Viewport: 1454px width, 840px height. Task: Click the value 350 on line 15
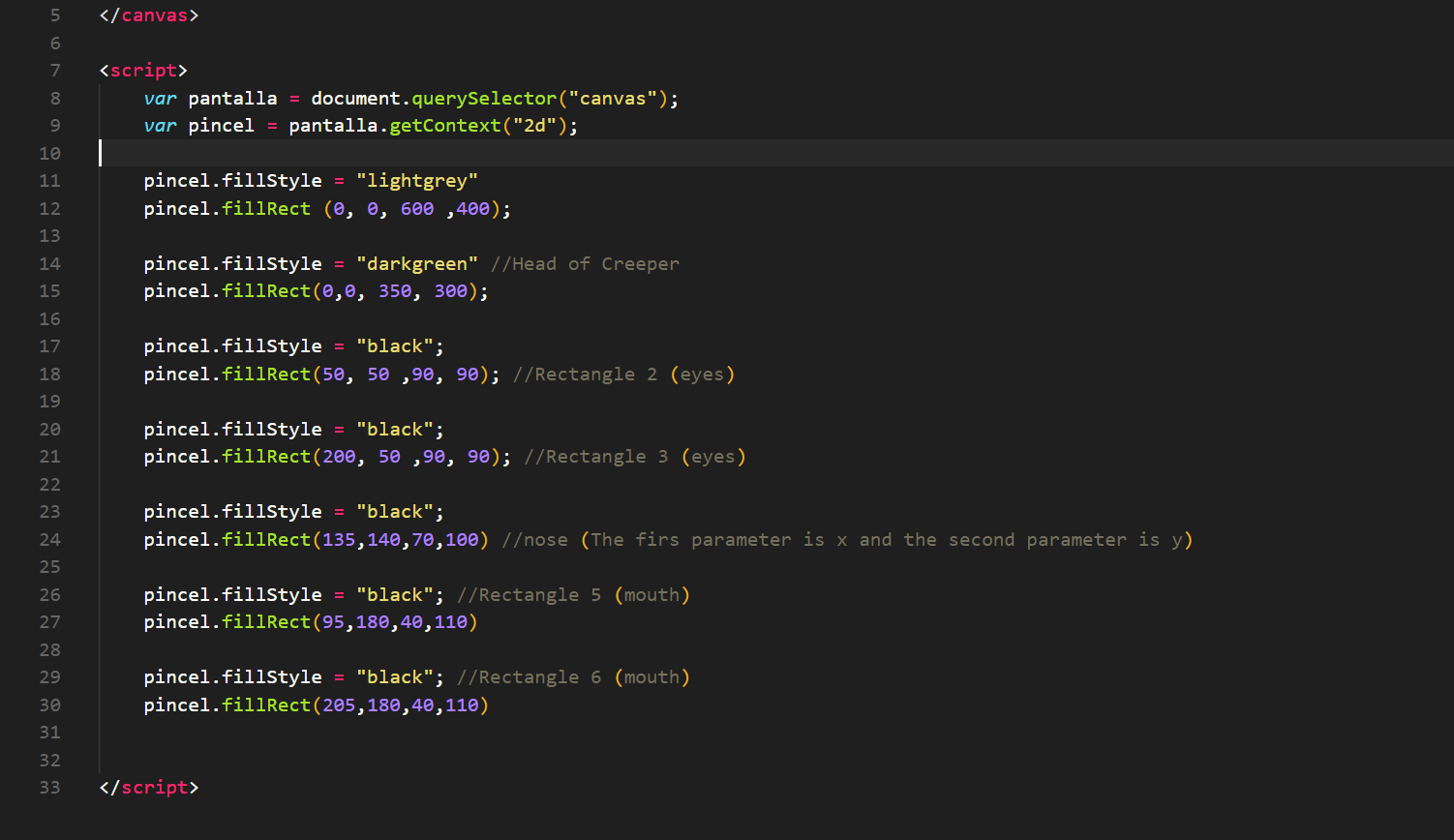(395, 291)
